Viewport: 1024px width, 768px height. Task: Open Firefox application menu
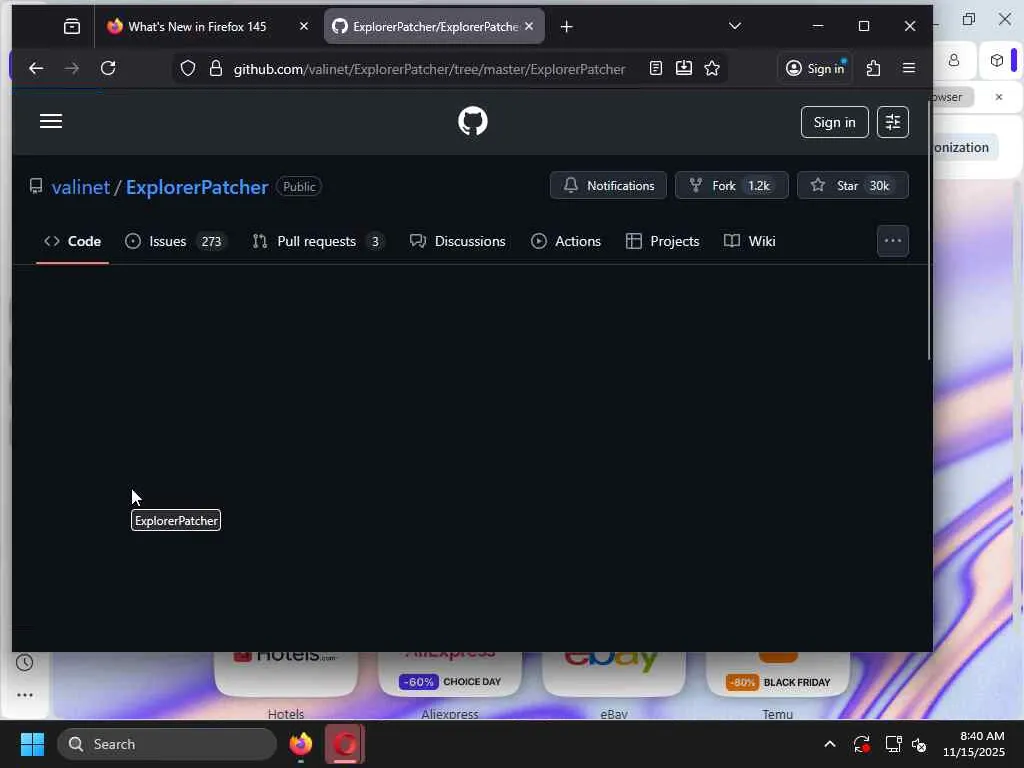click(908, 69)
